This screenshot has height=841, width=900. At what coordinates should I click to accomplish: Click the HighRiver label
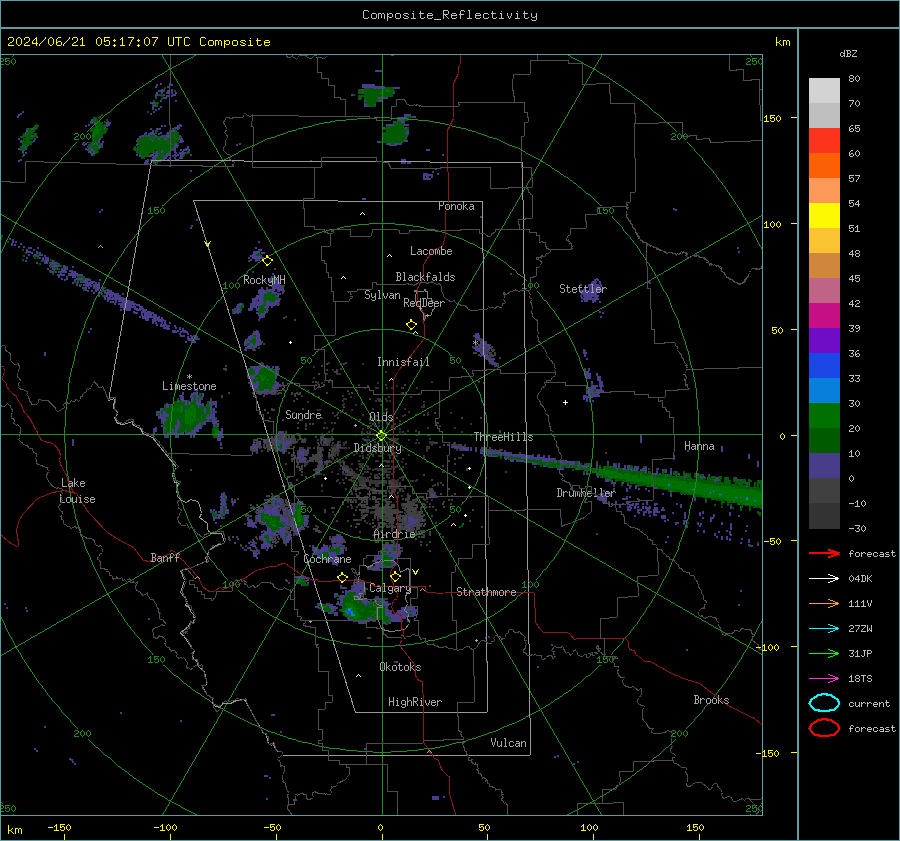point(415,702)
